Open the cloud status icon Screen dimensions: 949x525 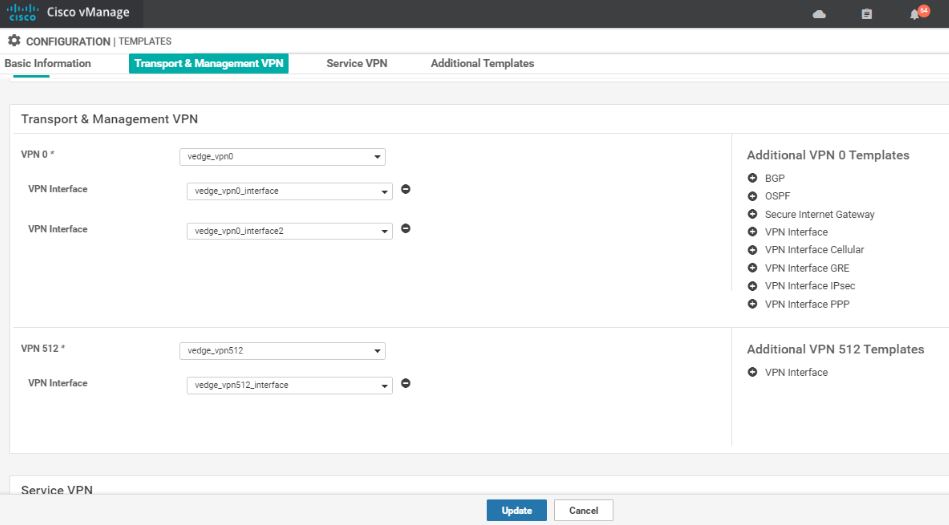tap(819, 14)
